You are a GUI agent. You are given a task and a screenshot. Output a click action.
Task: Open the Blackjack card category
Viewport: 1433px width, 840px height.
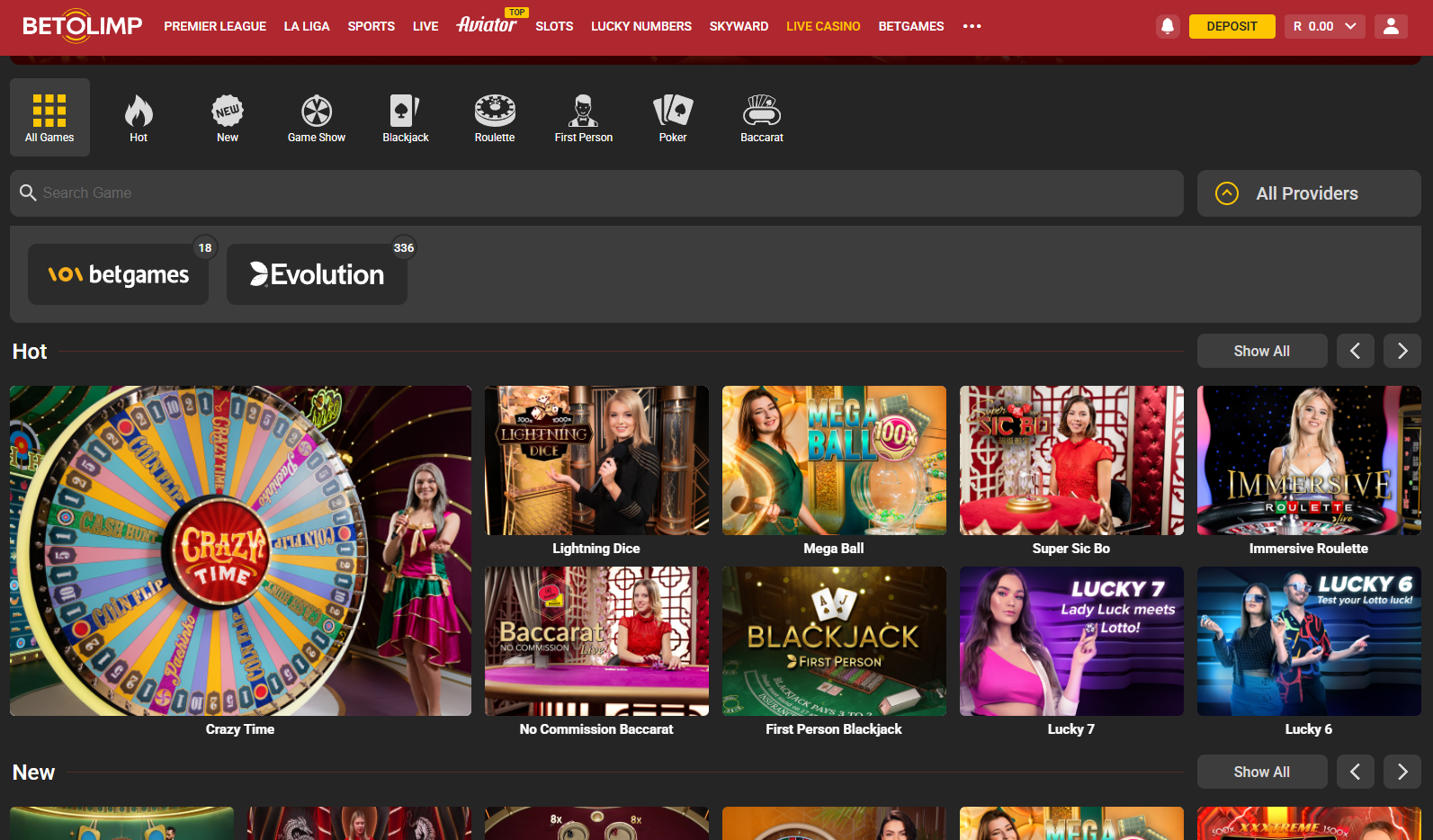point(406,117)
